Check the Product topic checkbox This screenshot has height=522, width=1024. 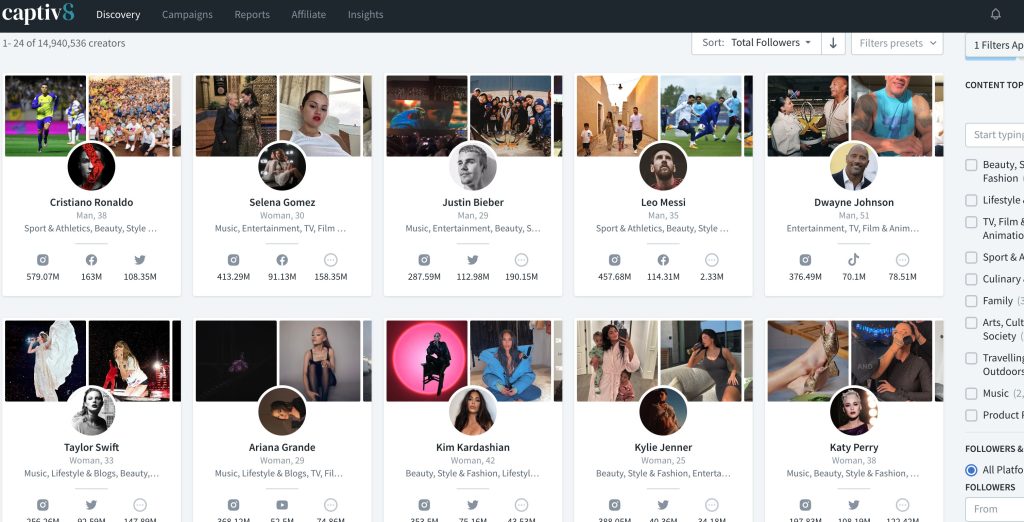(x=971, y=415)
